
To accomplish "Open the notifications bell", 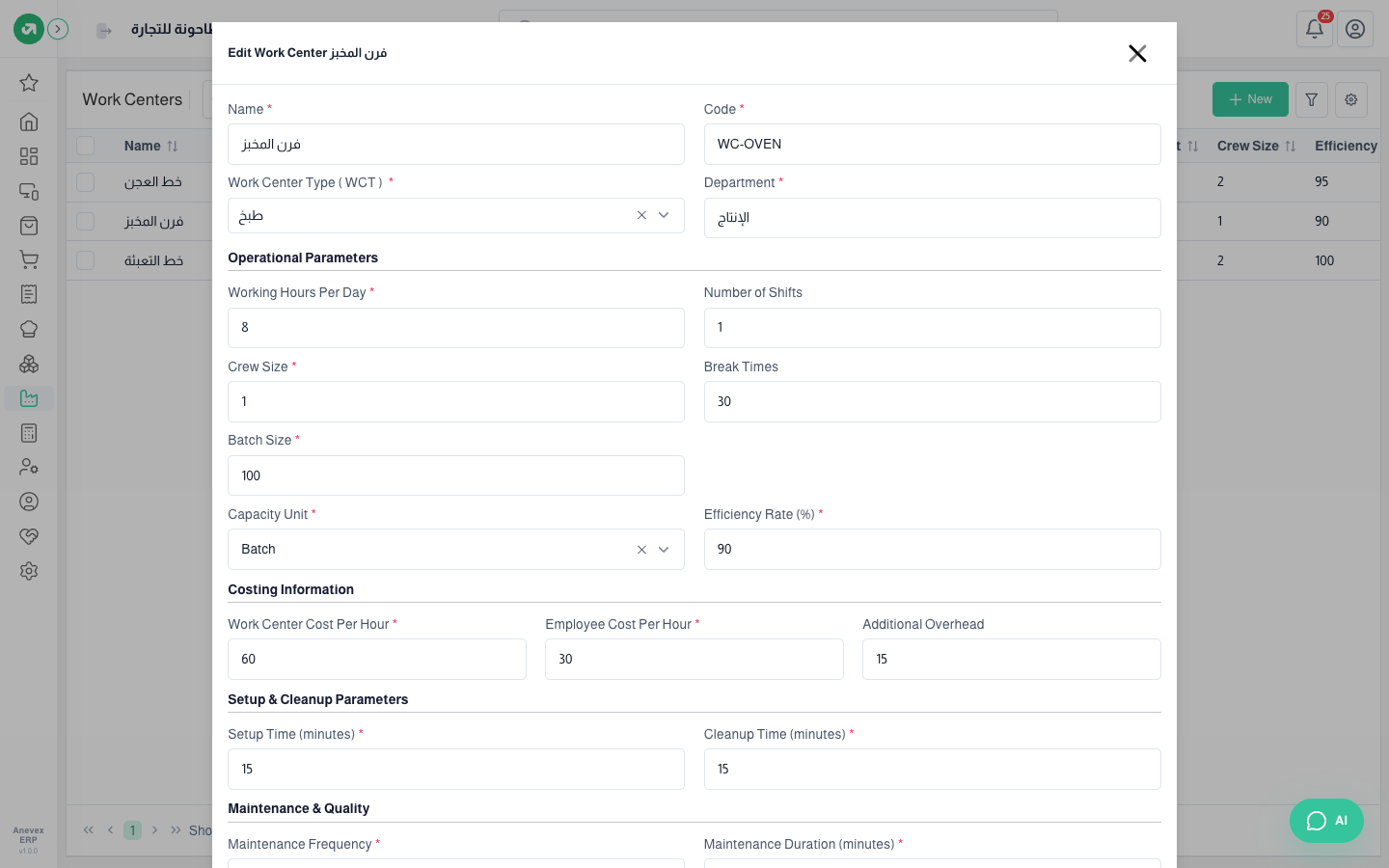I will (x=1315, y=29).
